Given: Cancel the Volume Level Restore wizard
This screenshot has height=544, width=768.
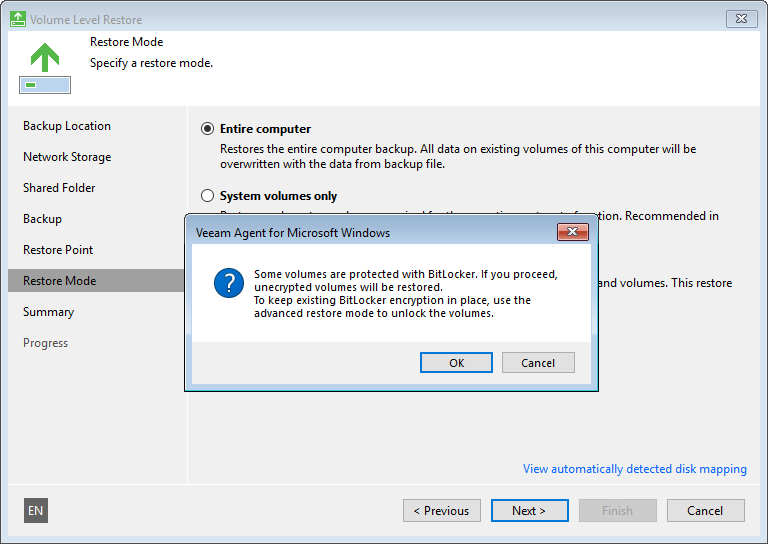Looking at the screenshot, I should pos(705,511).
